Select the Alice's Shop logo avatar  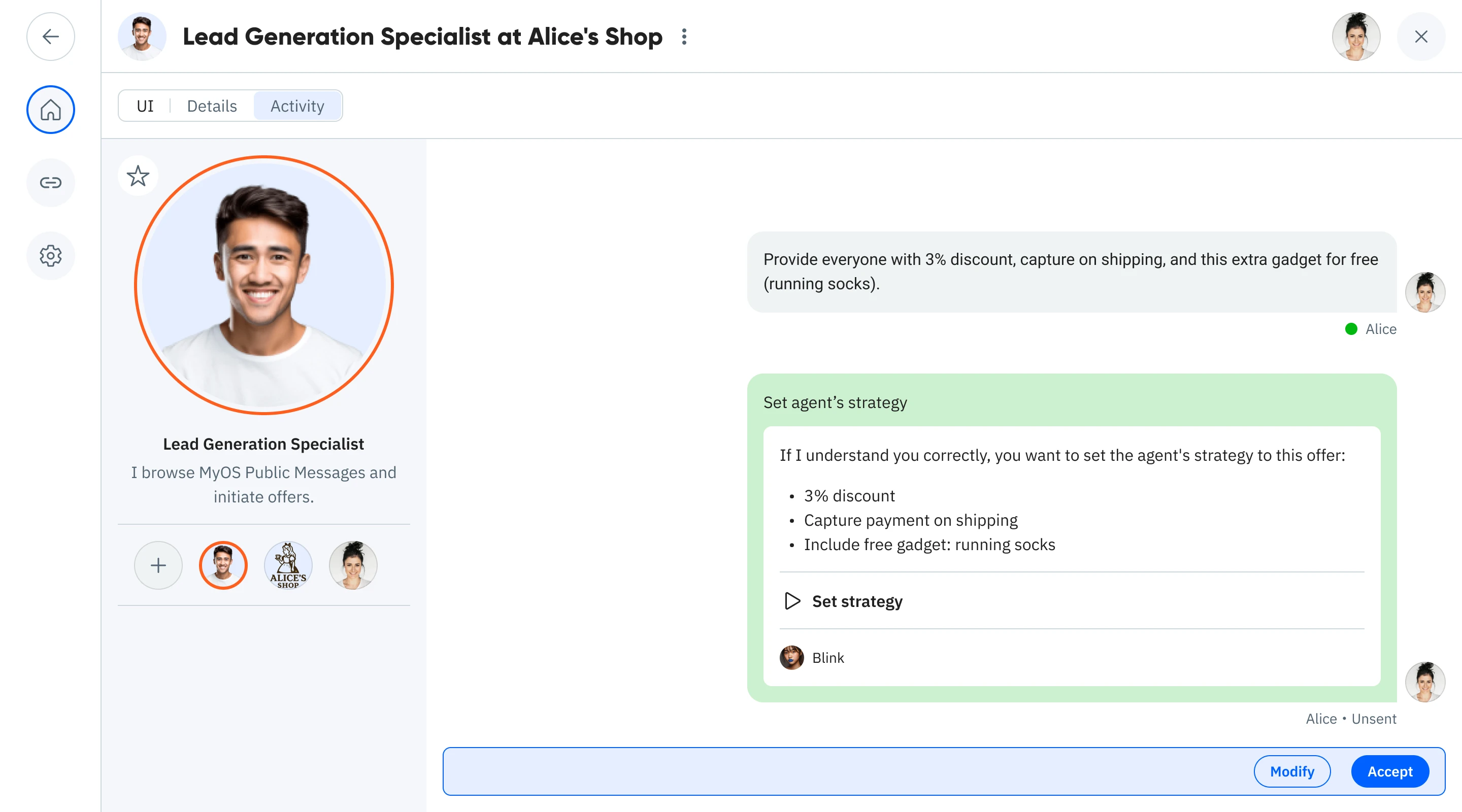pos(288,565)
